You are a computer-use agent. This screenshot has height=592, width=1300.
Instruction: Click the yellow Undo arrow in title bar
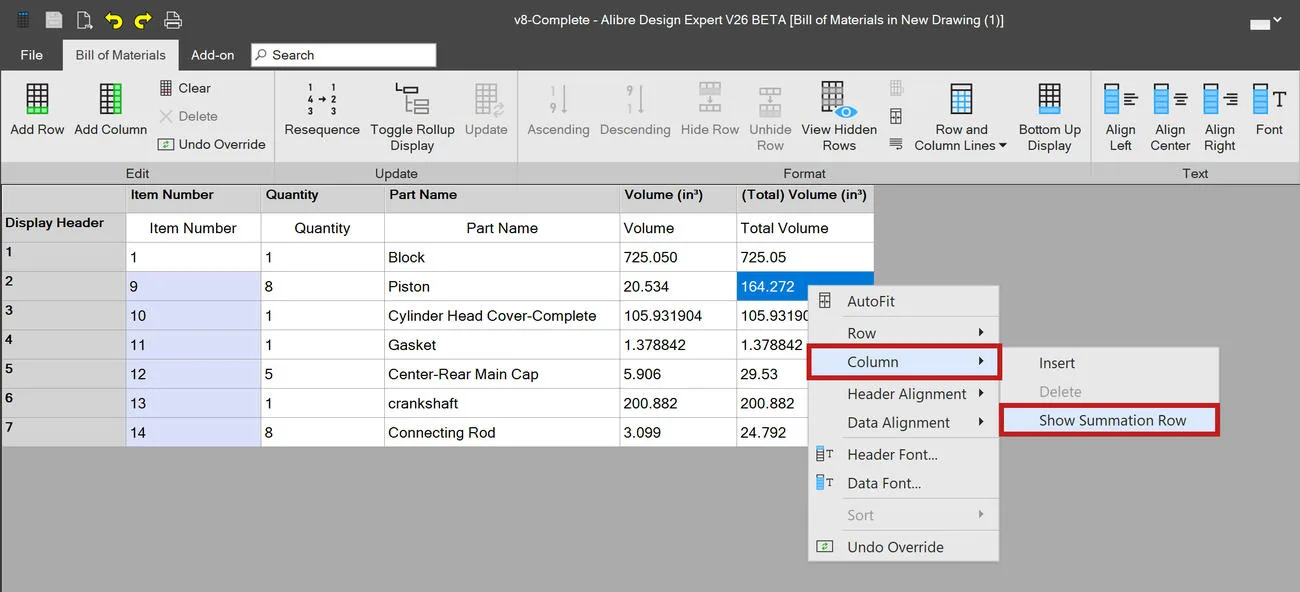[113, 20]
